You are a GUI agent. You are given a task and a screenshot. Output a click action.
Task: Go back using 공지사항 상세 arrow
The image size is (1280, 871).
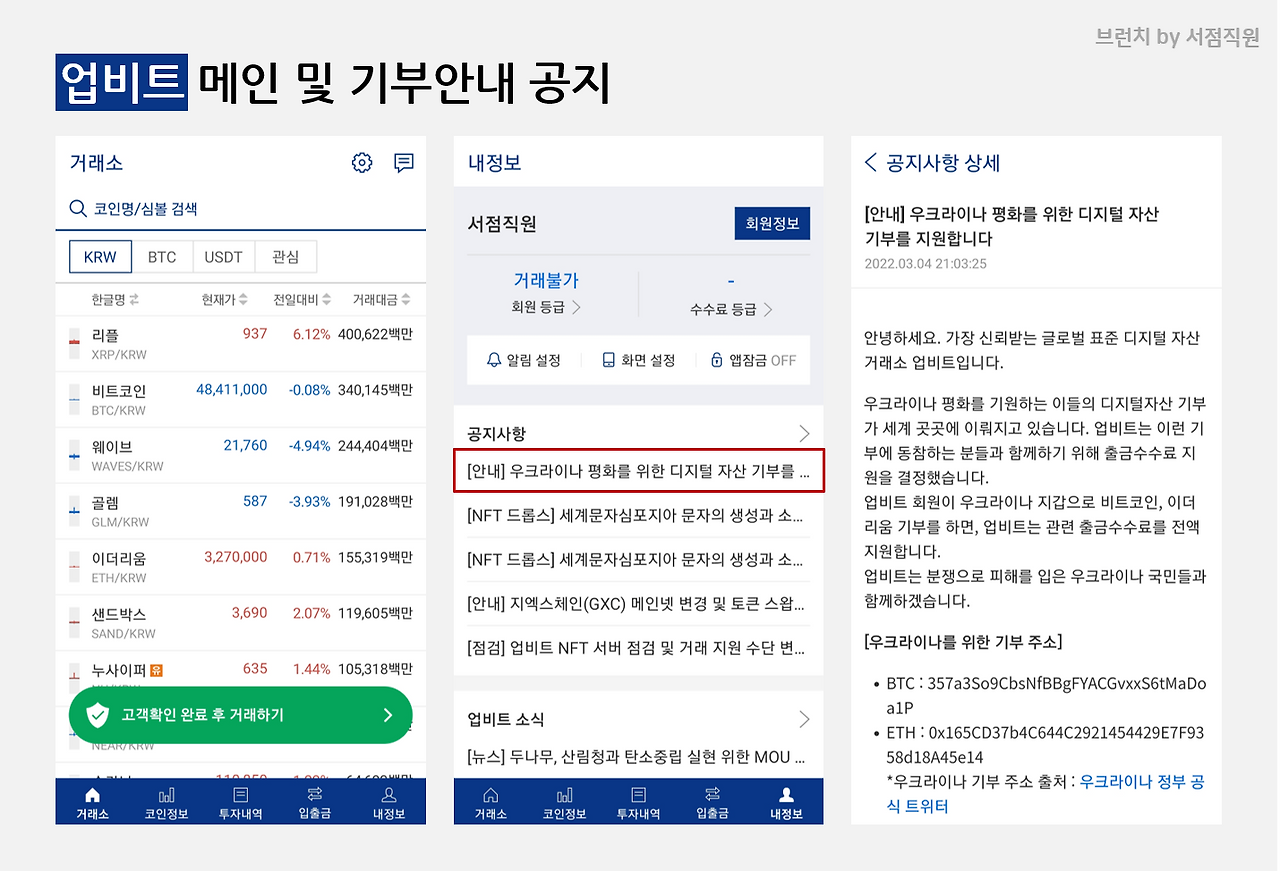pyautogui.click(x=871, y=163)
